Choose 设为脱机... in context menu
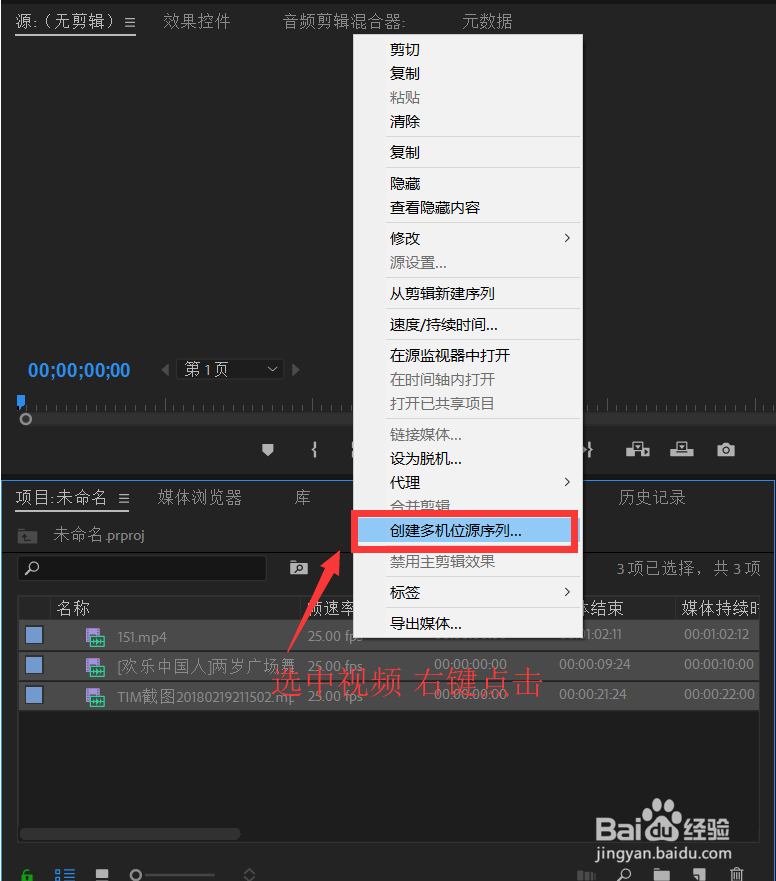Image resolution: width=776 pixels, height=881 pixels. coord(425,459)
